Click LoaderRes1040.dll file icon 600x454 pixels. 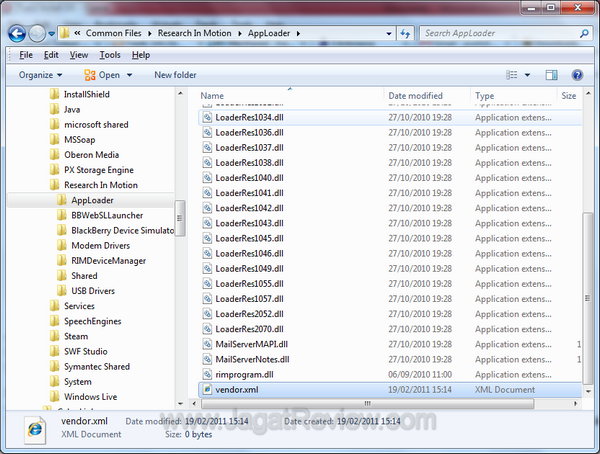[207, 178]
